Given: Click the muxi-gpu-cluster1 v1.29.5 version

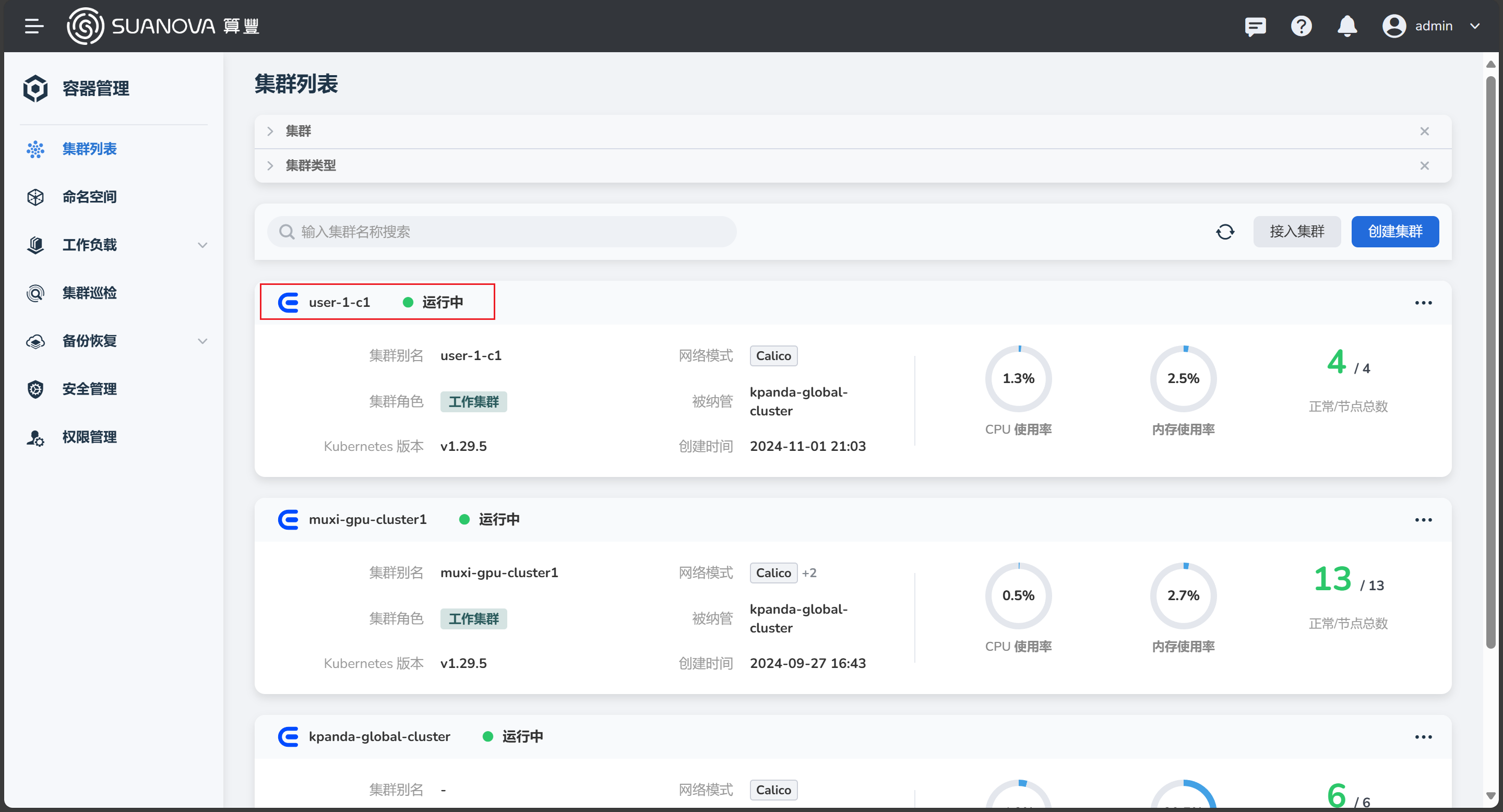Looking at the screenshot, I should pos(463,663).
